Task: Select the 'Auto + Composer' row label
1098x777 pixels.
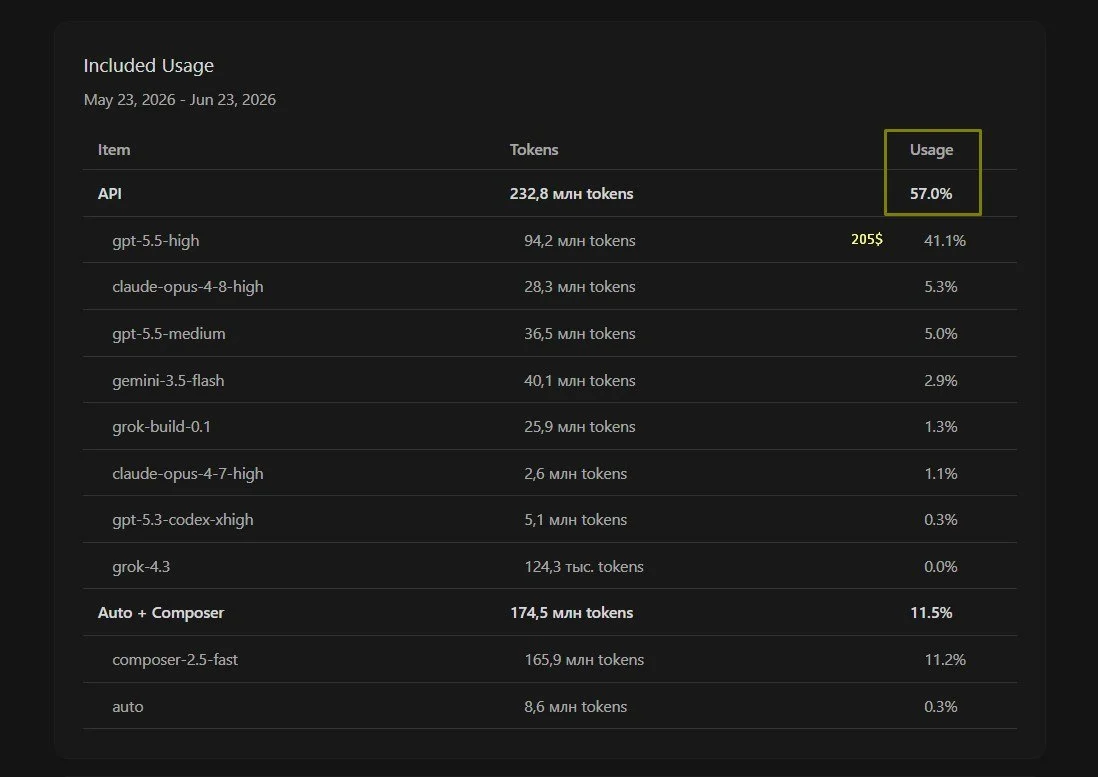Action: 161,613
